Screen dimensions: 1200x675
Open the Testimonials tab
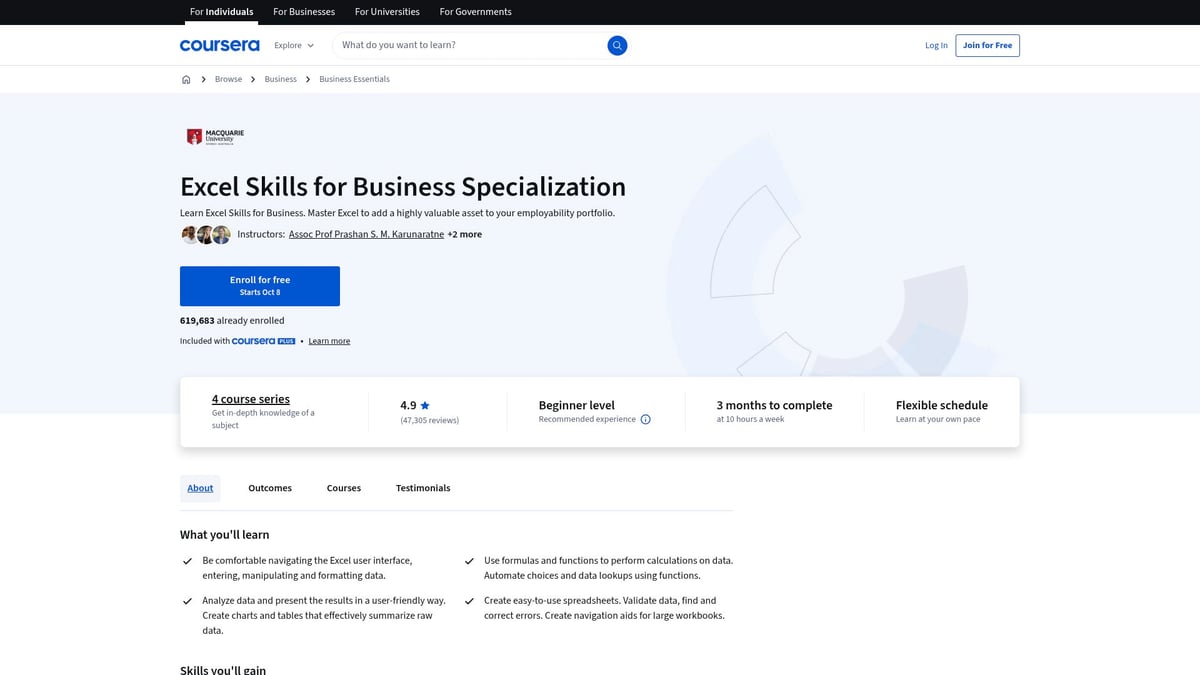[422, 488]
